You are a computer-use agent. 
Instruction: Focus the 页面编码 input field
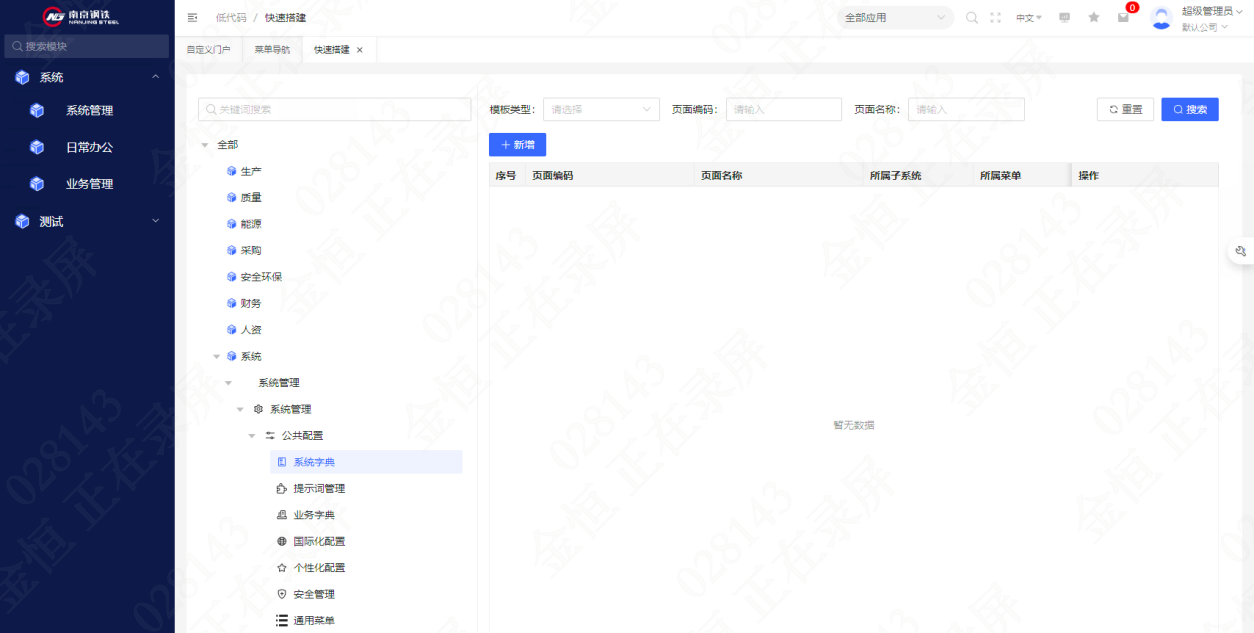[x=784, y=109]
